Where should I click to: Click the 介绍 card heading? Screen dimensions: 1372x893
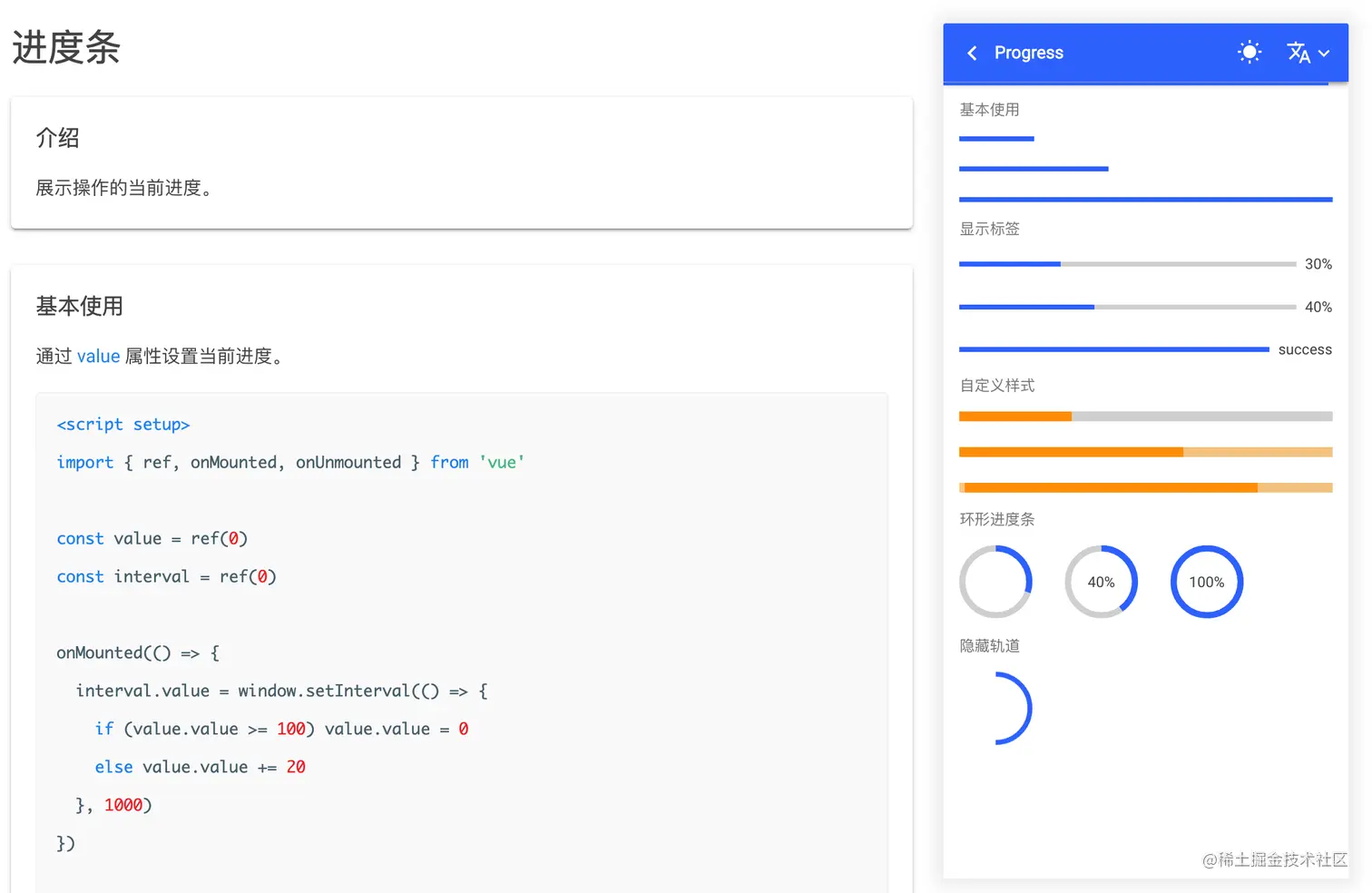coord(58,138)
